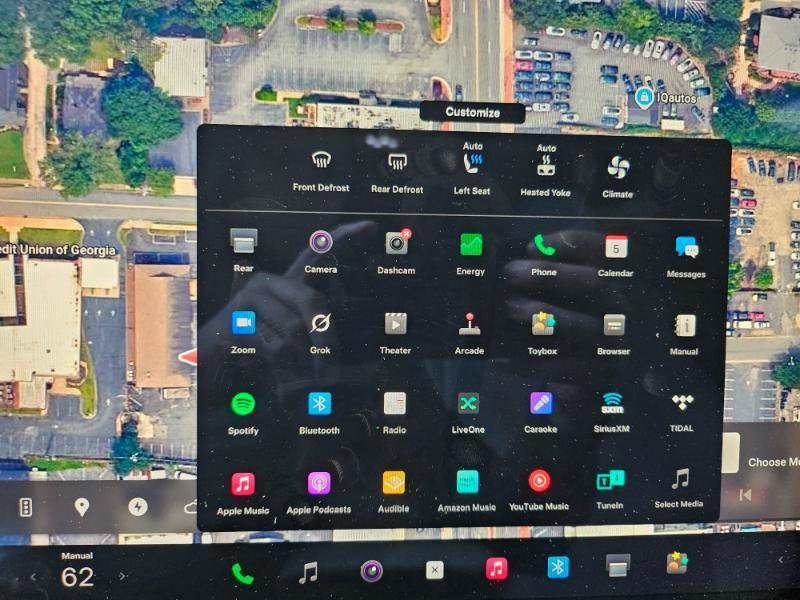Tap the map pin icon
This screenshot has width=800, height=600.
tap(82, 507)
